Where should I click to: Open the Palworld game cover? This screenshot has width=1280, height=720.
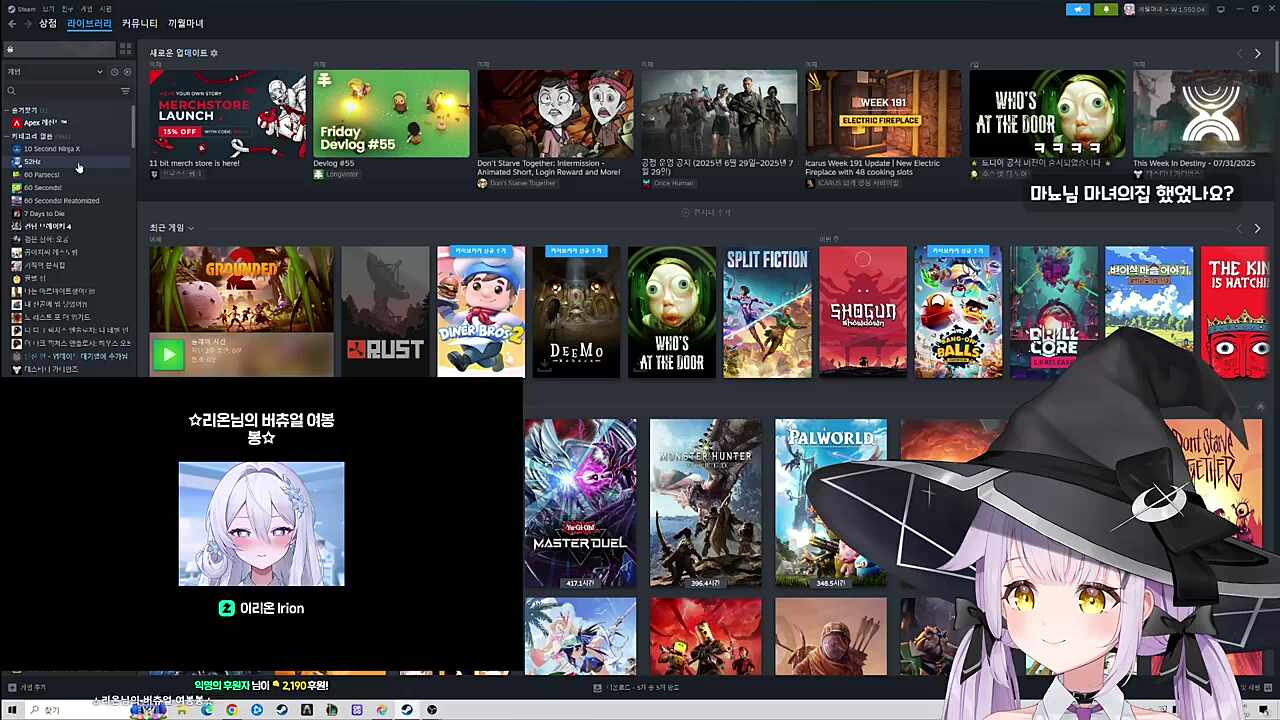[831, 503]
